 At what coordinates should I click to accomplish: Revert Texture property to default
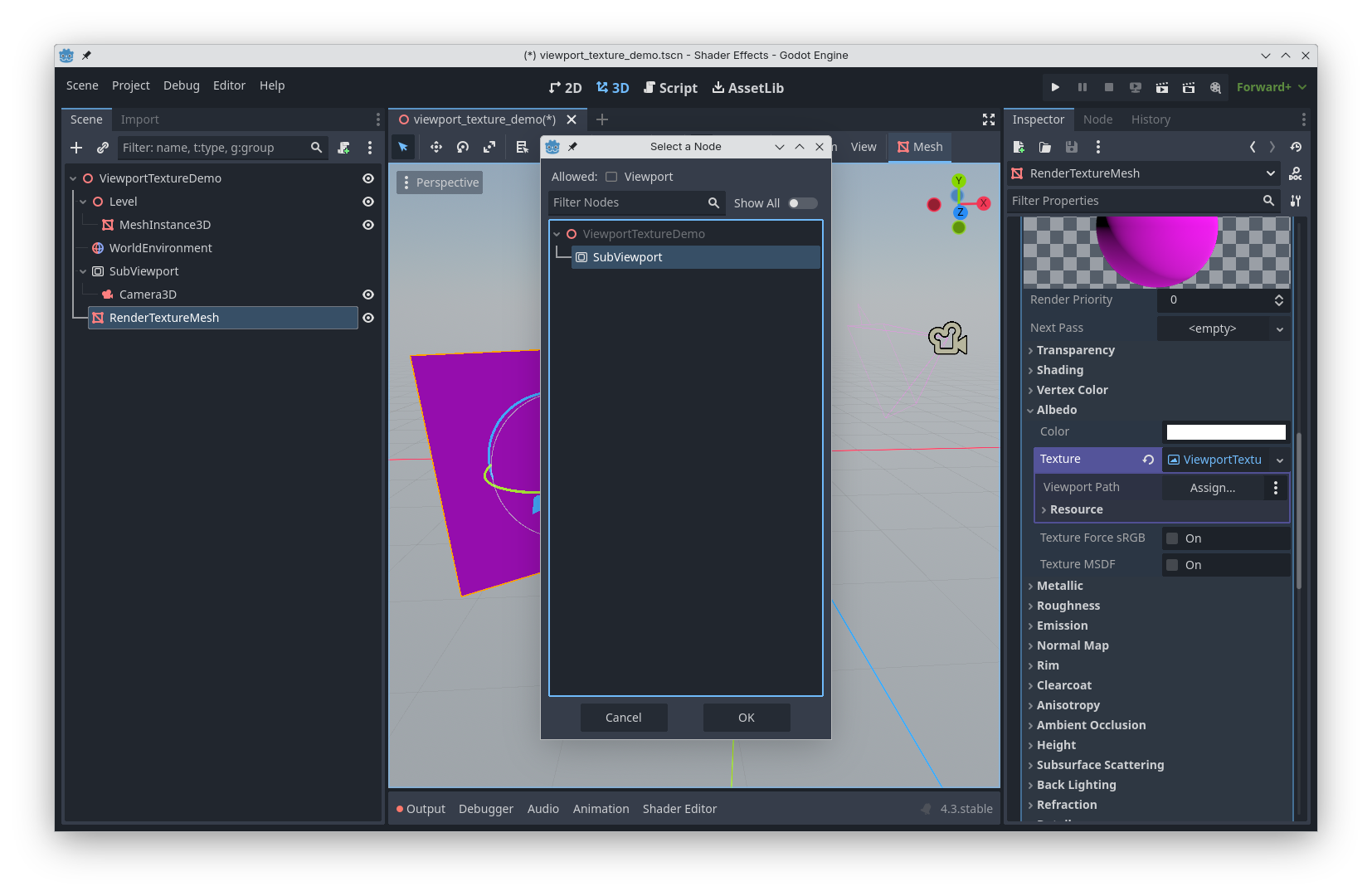1148,460
